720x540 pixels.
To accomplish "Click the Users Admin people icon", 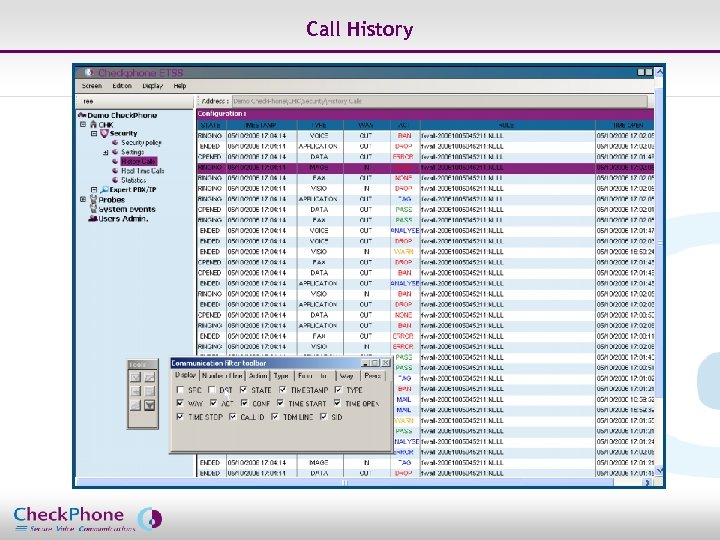I will (93, 219).
